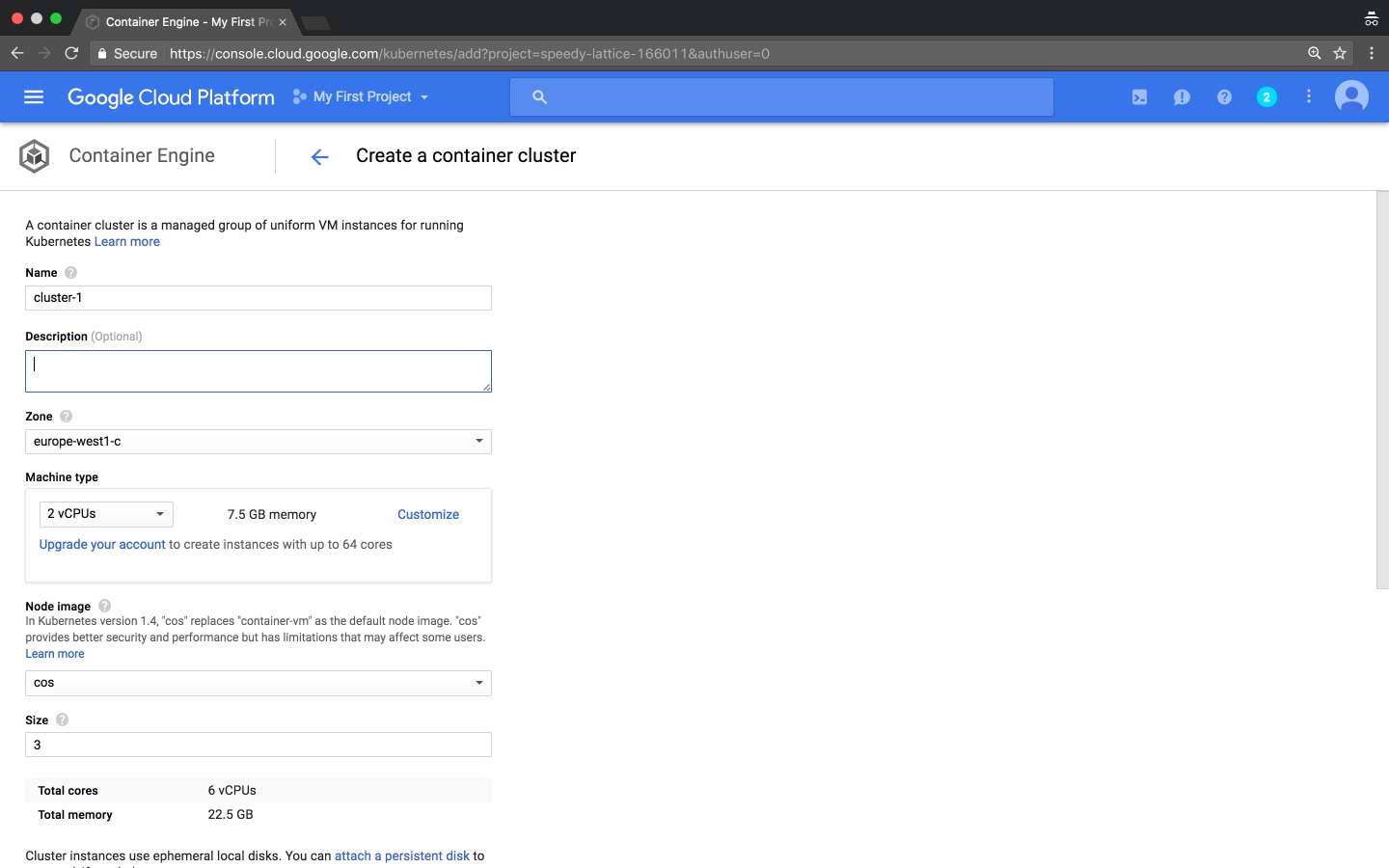Click the Container Engine hexagon logo
This screenshot has width=1389, height=868.
pos(35,155)
